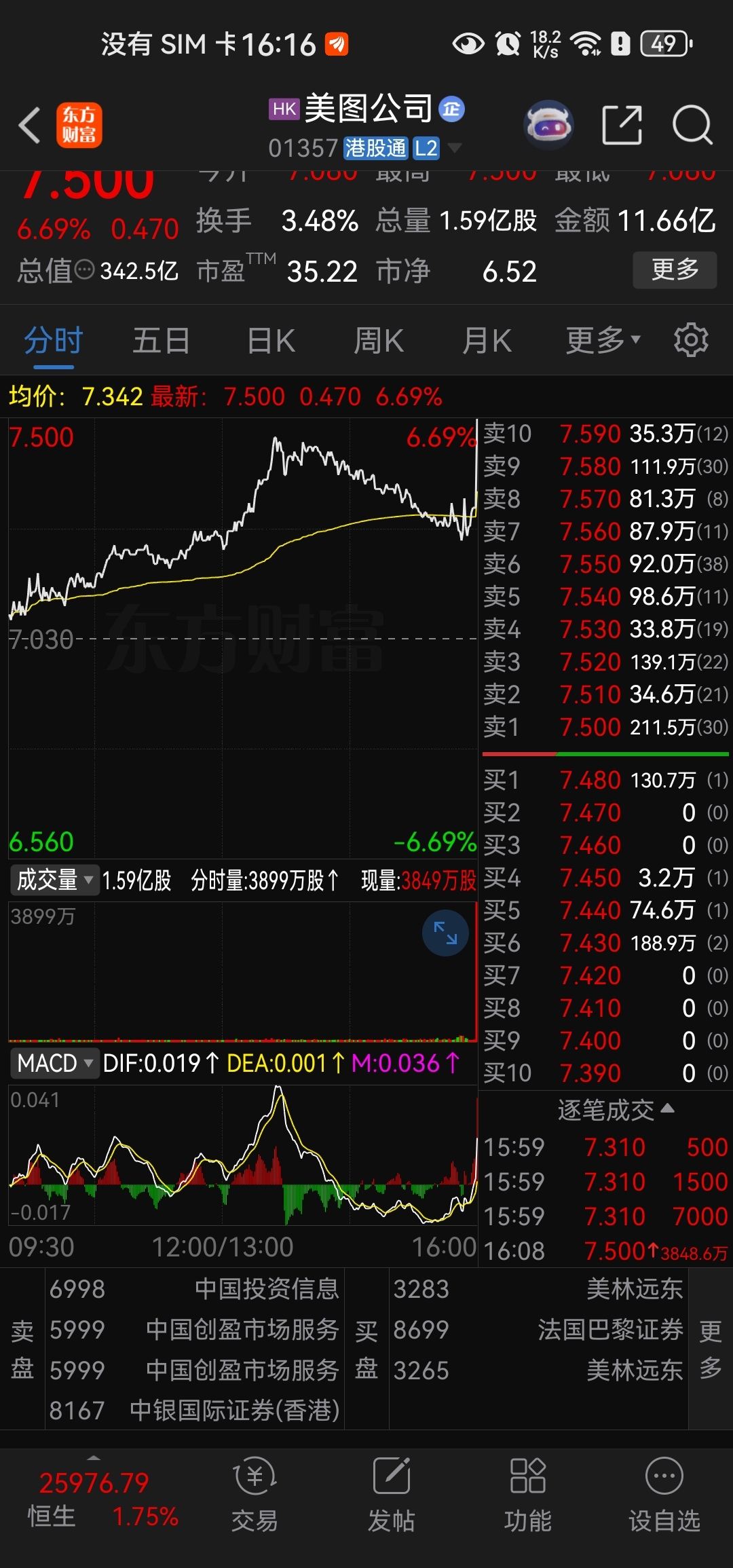Select 买1 price 7.480 row
The width and height of the screenshot is (733, 1568).
coord(605,780)
